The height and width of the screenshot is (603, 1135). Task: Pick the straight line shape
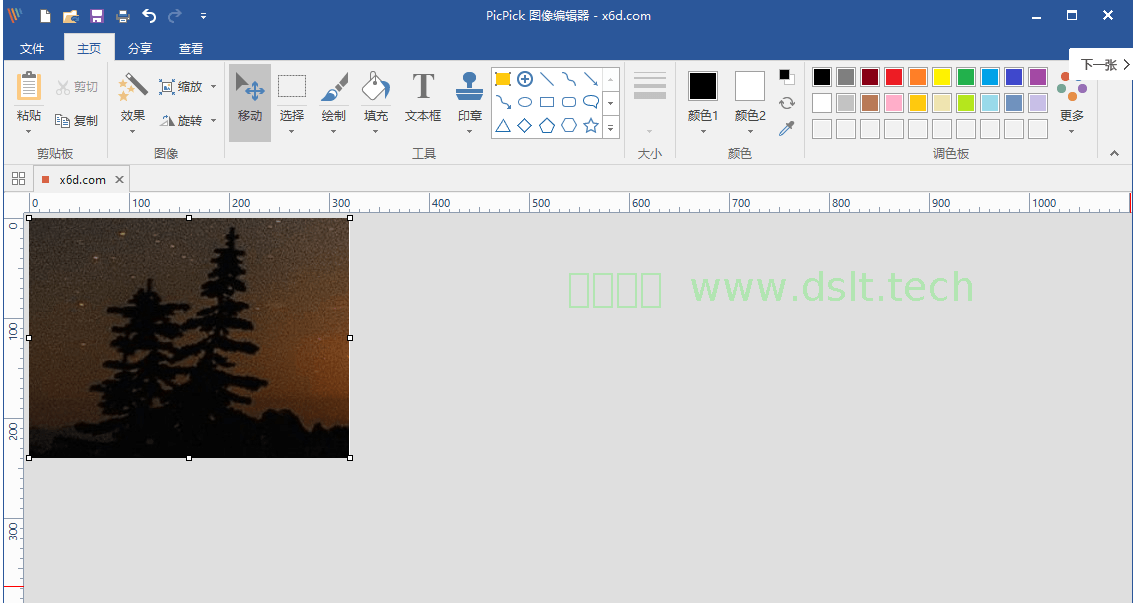coord(547,79)
